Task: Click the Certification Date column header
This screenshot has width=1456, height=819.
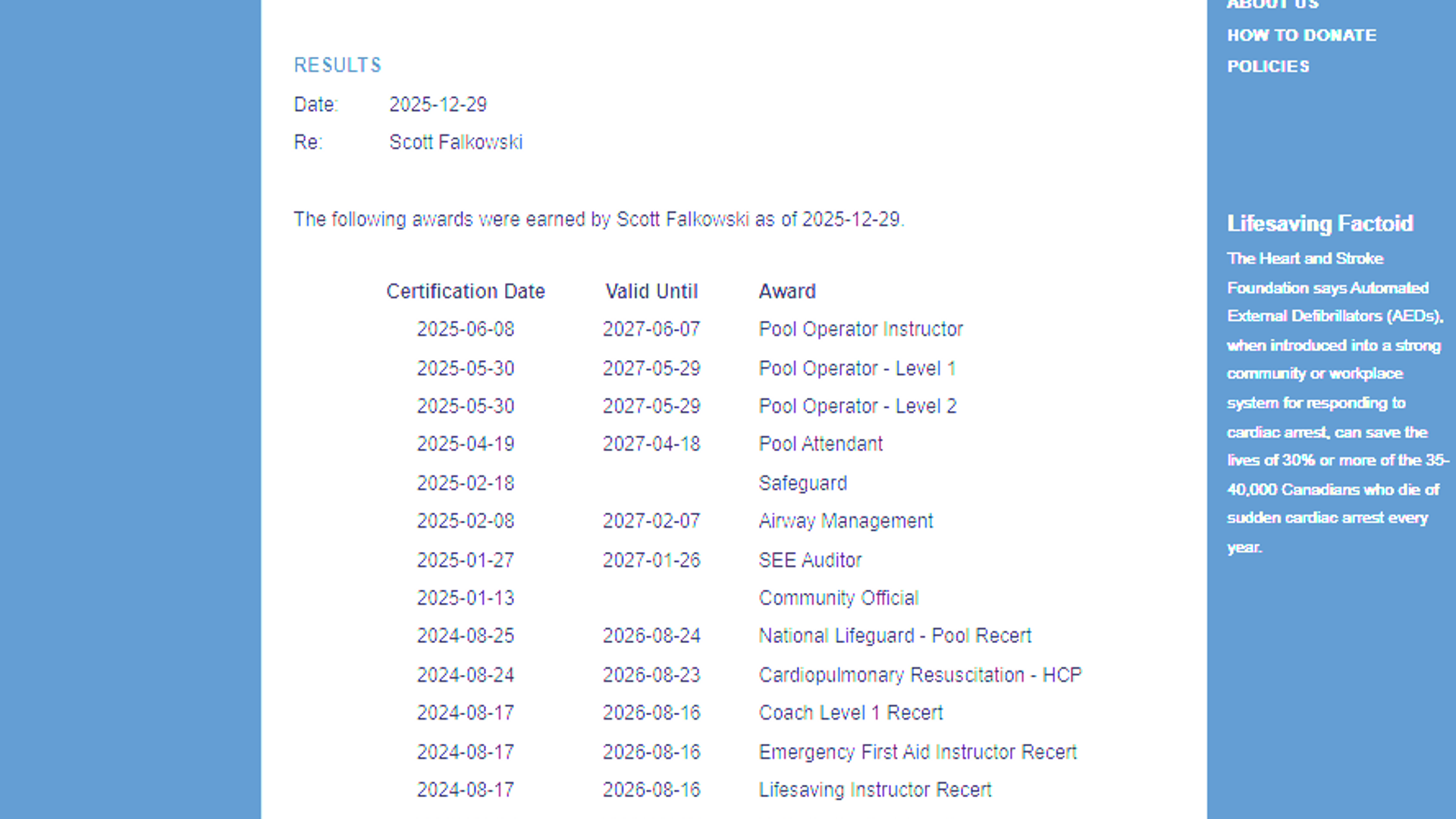Action: tap(466, 291)
